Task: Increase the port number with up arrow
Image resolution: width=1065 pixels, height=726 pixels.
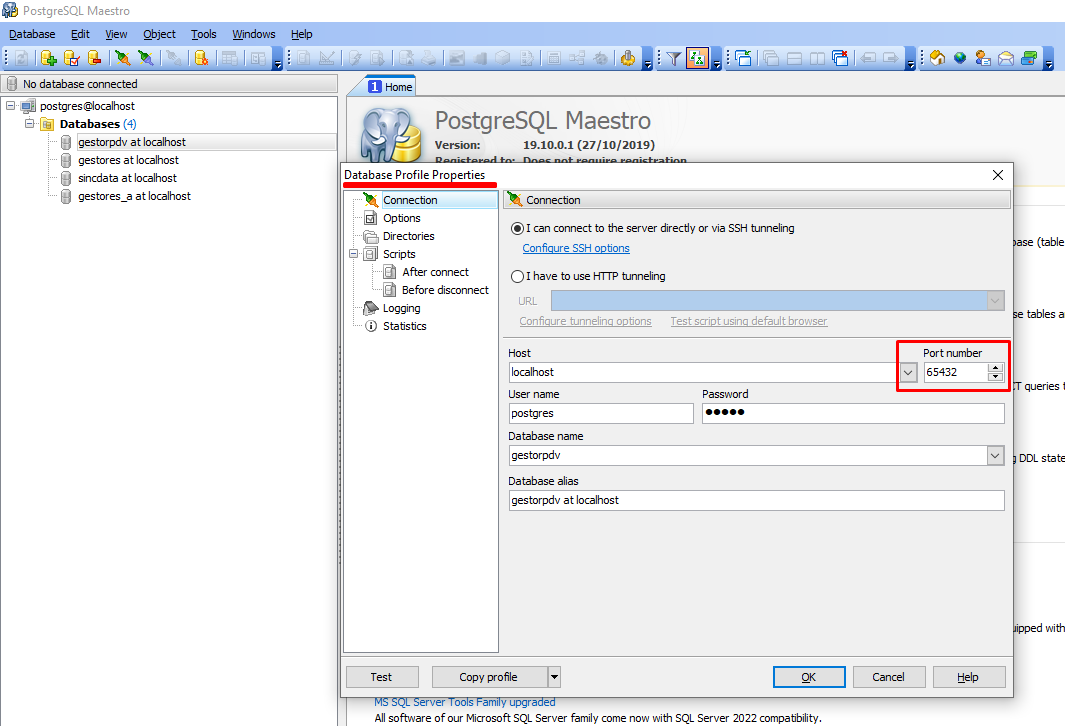Action: tap(995, 368)
